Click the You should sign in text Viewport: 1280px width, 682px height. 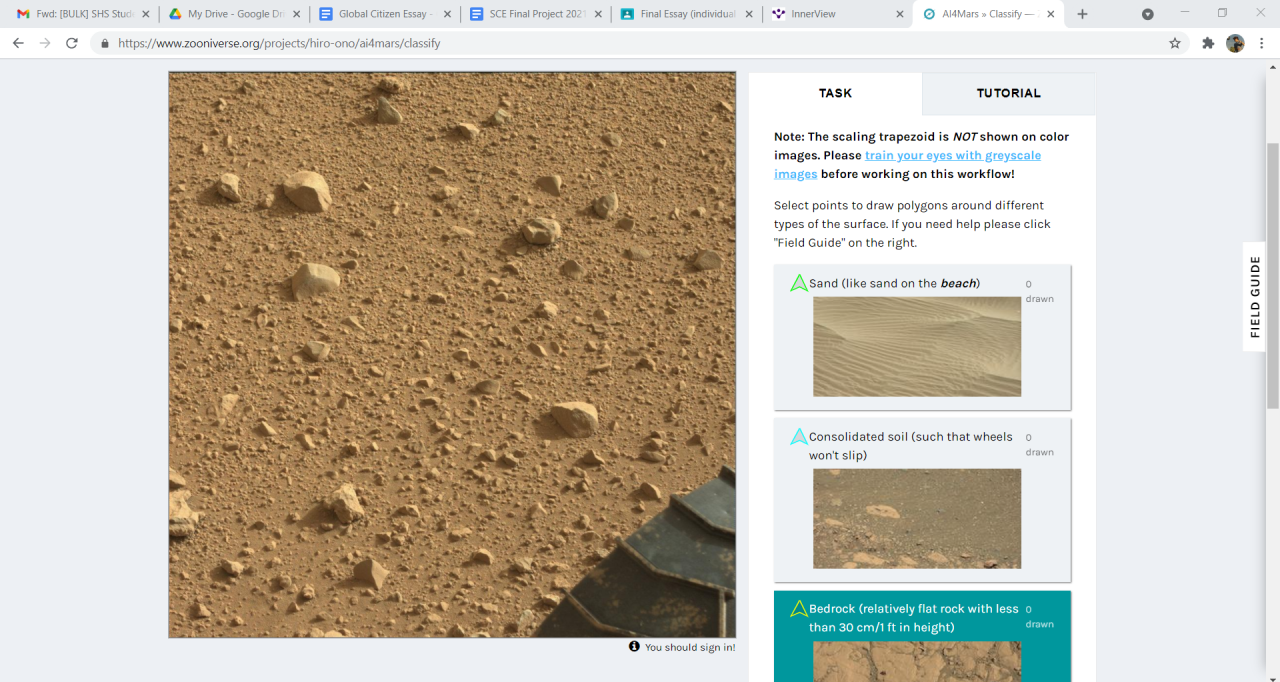(690, 647)
